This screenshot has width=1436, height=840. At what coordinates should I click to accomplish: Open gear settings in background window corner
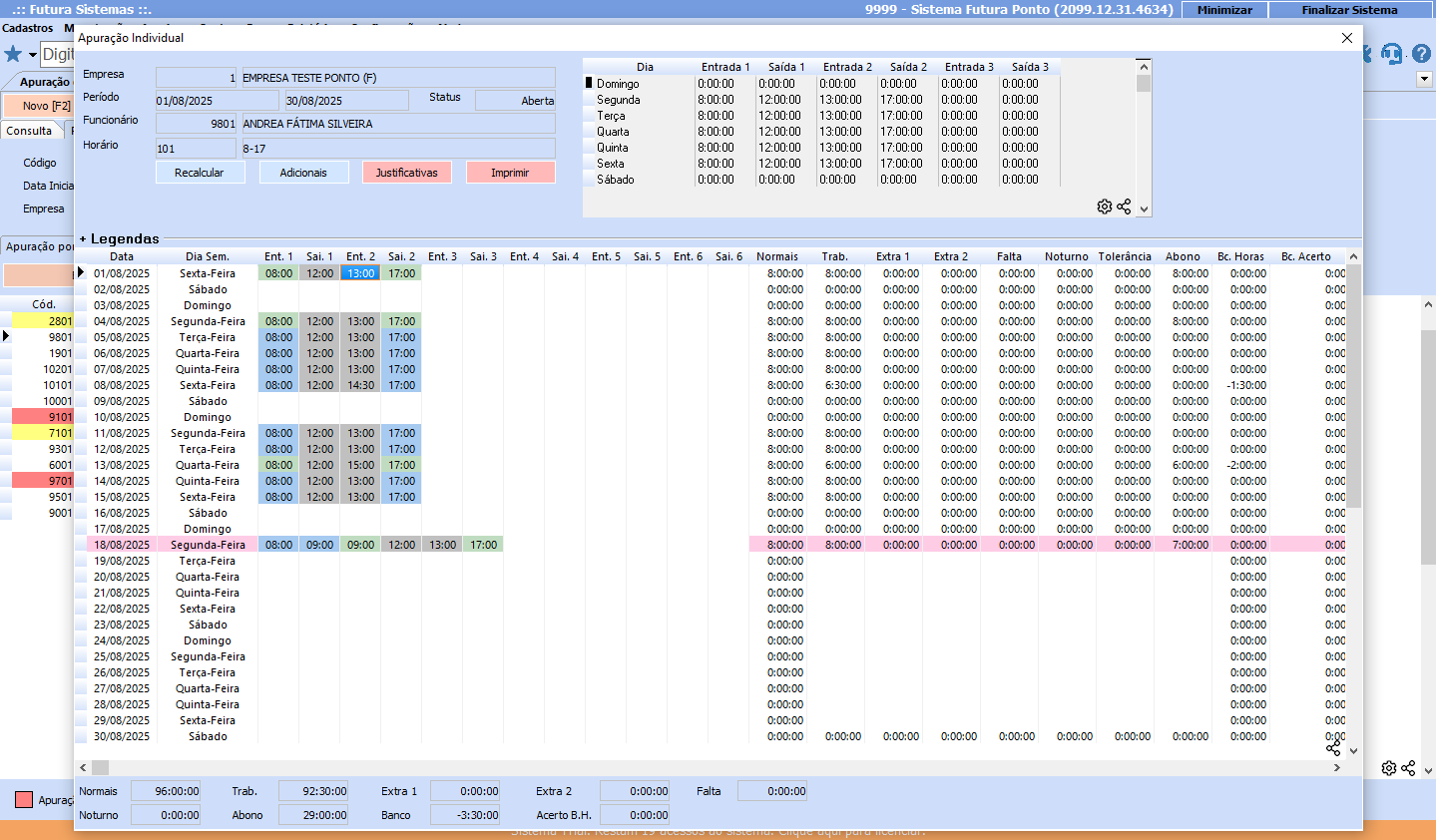click(x=1388, y=768)
